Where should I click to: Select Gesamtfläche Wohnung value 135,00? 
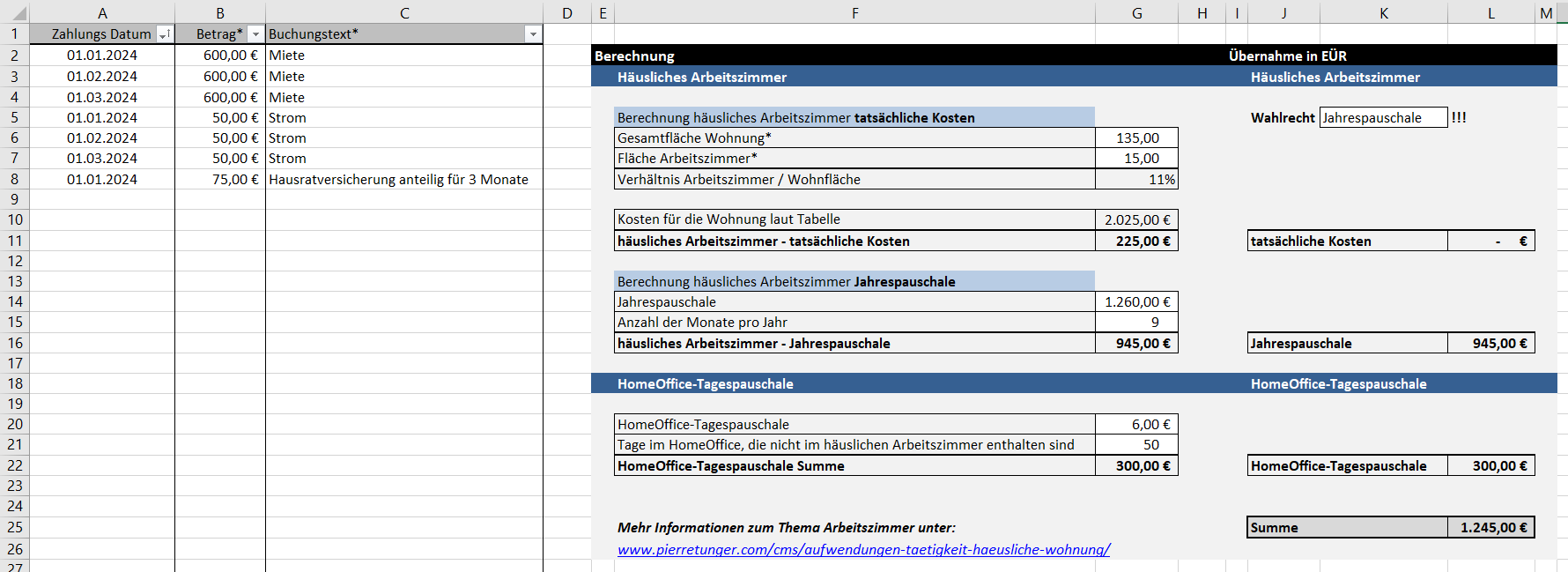(1136, 138)
